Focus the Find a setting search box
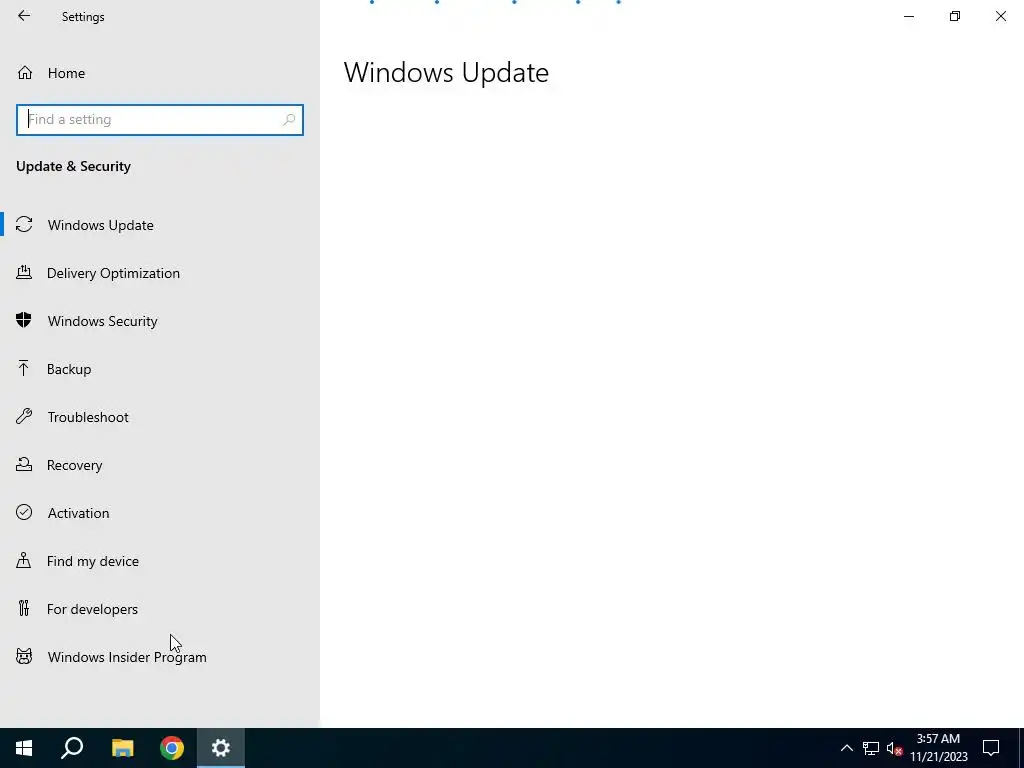The height and width of the screenshot is (768, 1024). 160,120
